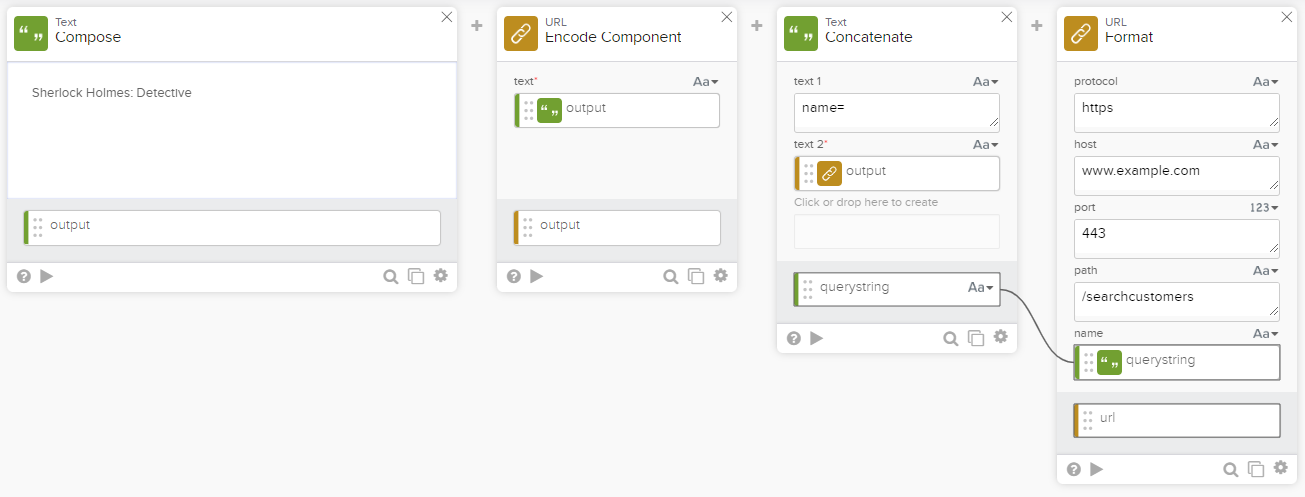Edit the path field /searchcustomers
Screen dimensions: 1305x497
1177,299
